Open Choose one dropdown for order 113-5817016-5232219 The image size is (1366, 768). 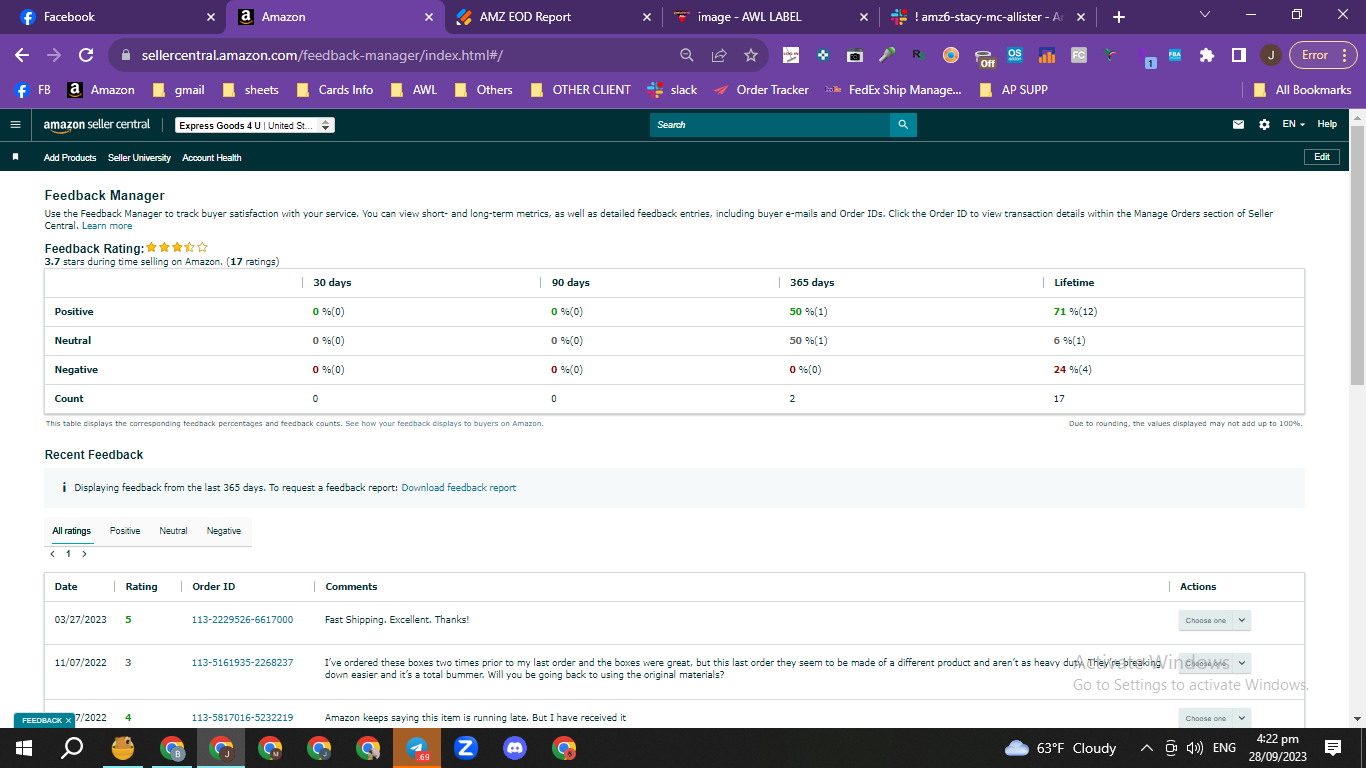coord(1214,718)
